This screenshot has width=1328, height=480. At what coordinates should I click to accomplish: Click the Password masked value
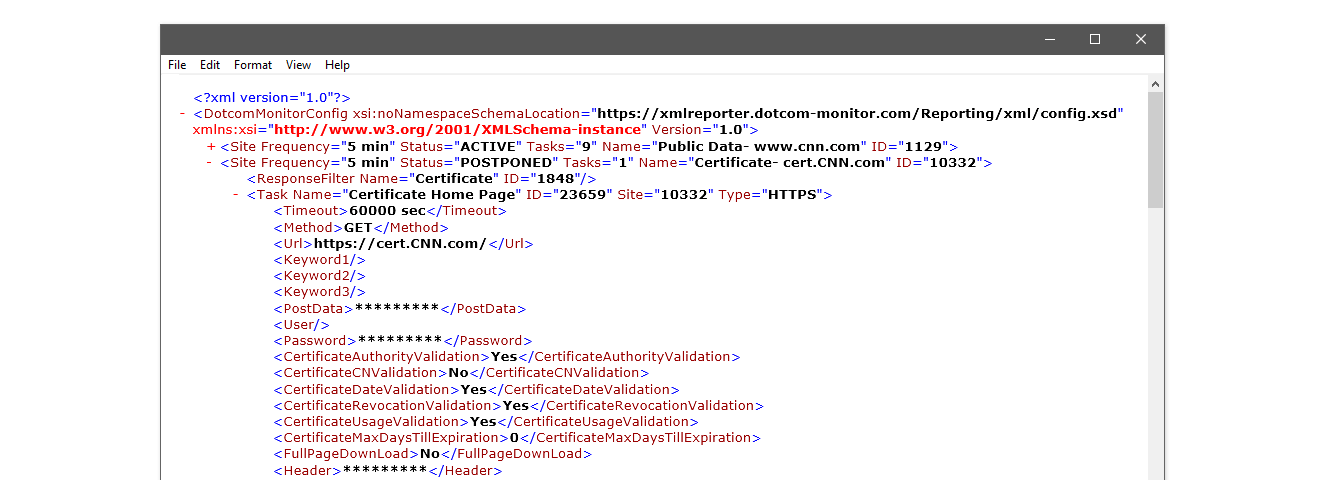point(400,341)
